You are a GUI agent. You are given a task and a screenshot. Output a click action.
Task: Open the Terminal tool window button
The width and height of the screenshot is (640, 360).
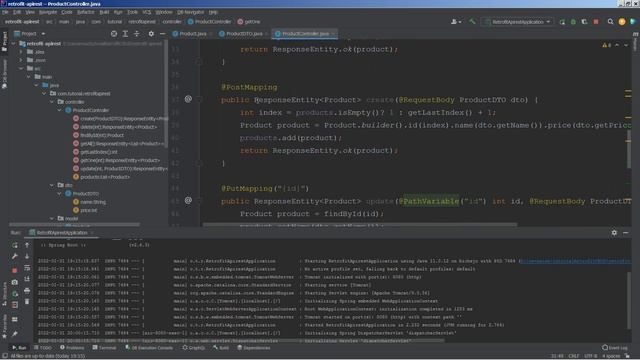click(104, 348)
